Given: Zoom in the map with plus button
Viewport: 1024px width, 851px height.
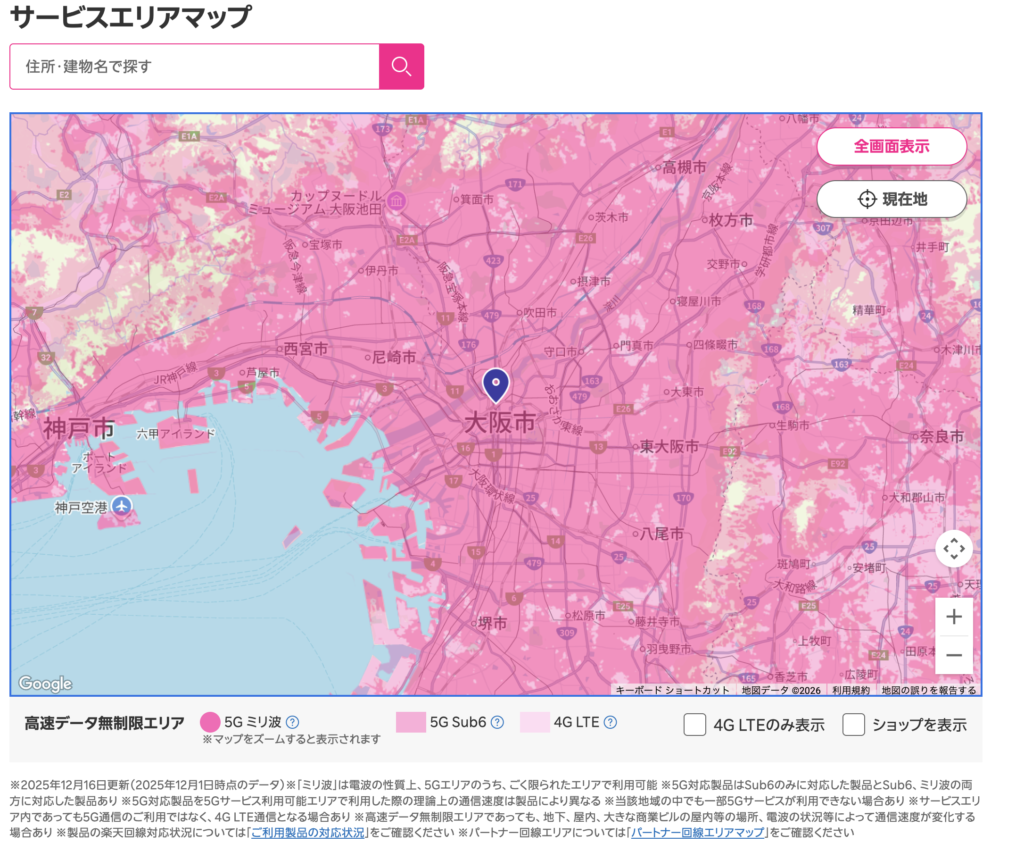Looking at the screenshot, I should pos(953,617).
